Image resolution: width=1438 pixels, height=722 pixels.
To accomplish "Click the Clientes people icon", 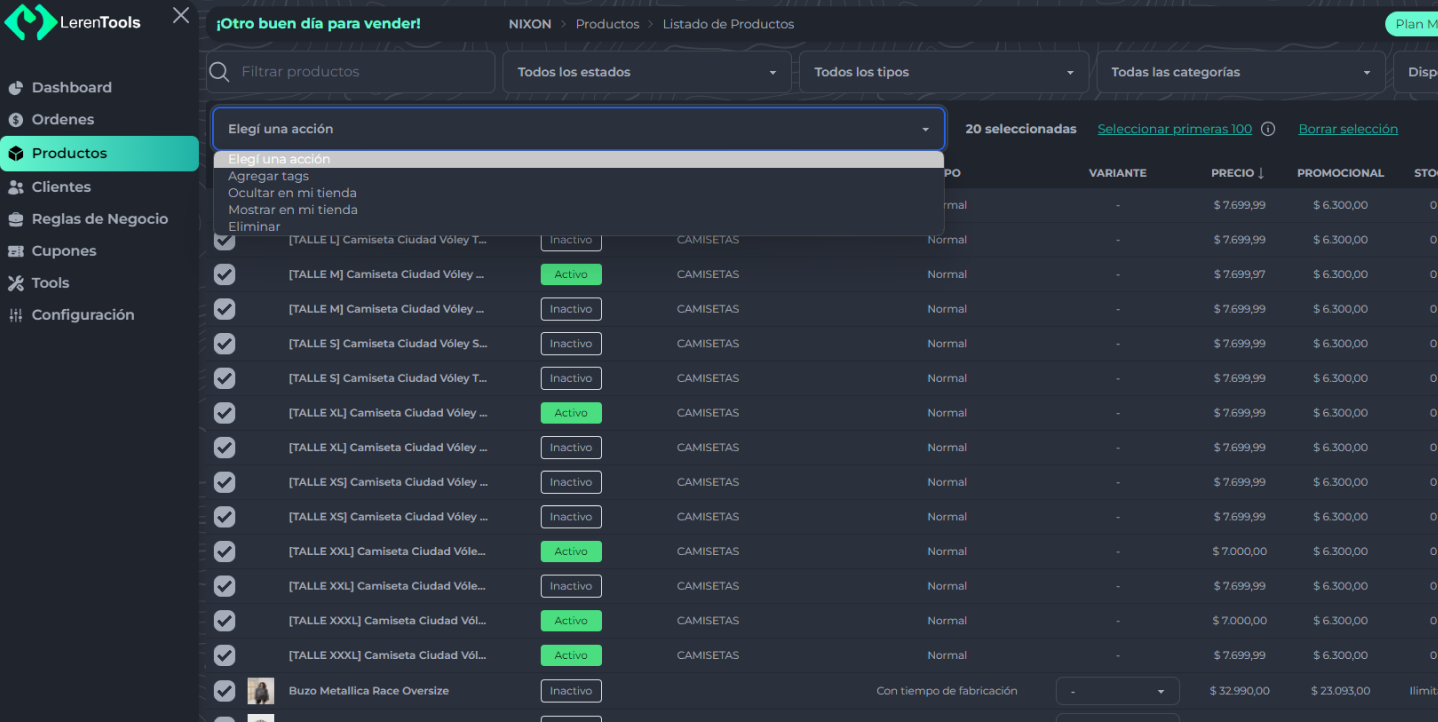I will click(x=16, y=187).
